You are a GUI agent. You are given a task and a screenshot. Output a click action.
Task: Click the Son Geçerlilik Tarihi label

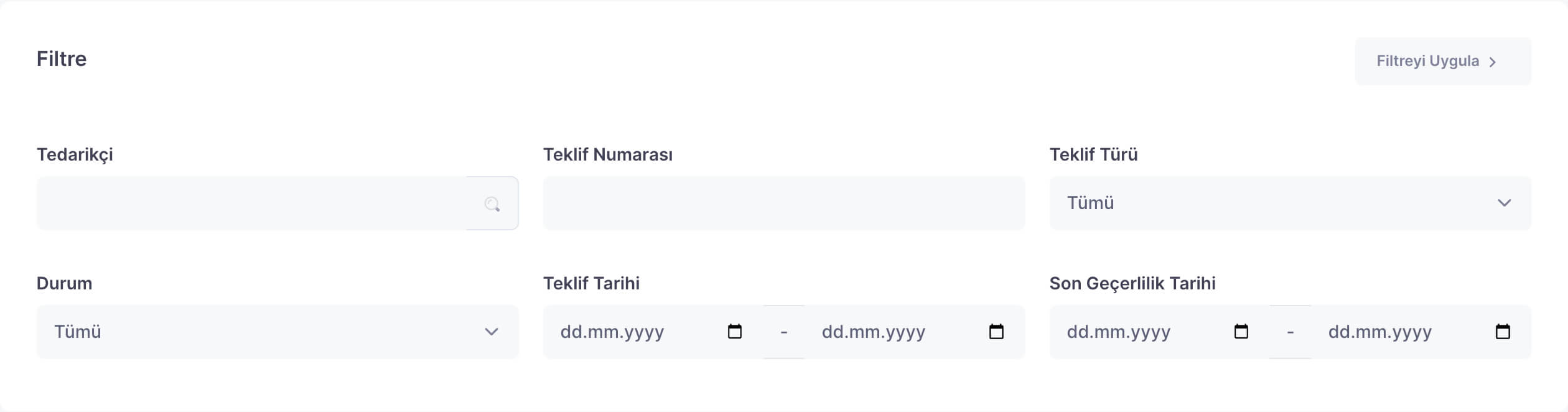coord(1132,283)
